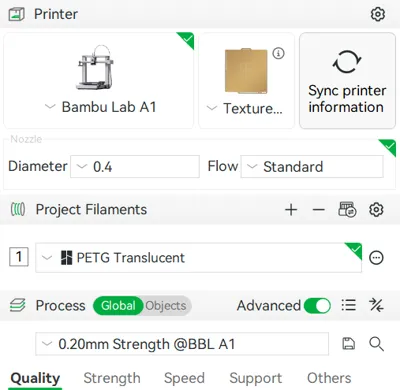Open printer settings gear icon

[x=378, y=14]
